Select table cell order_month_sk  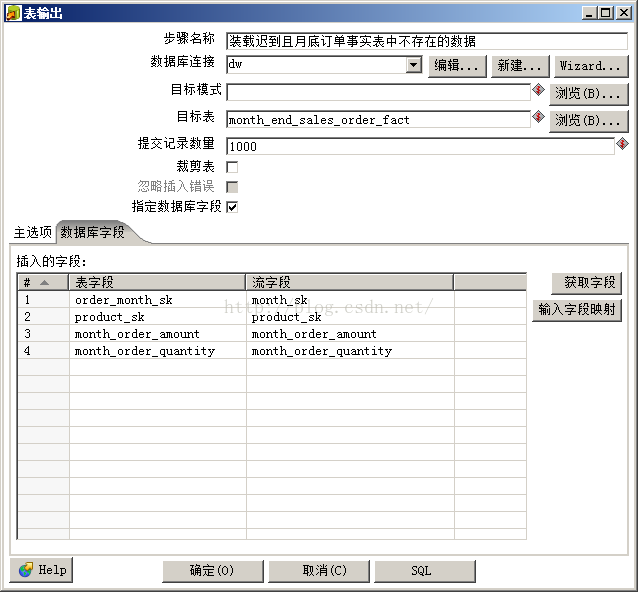[x=157, y=300]
